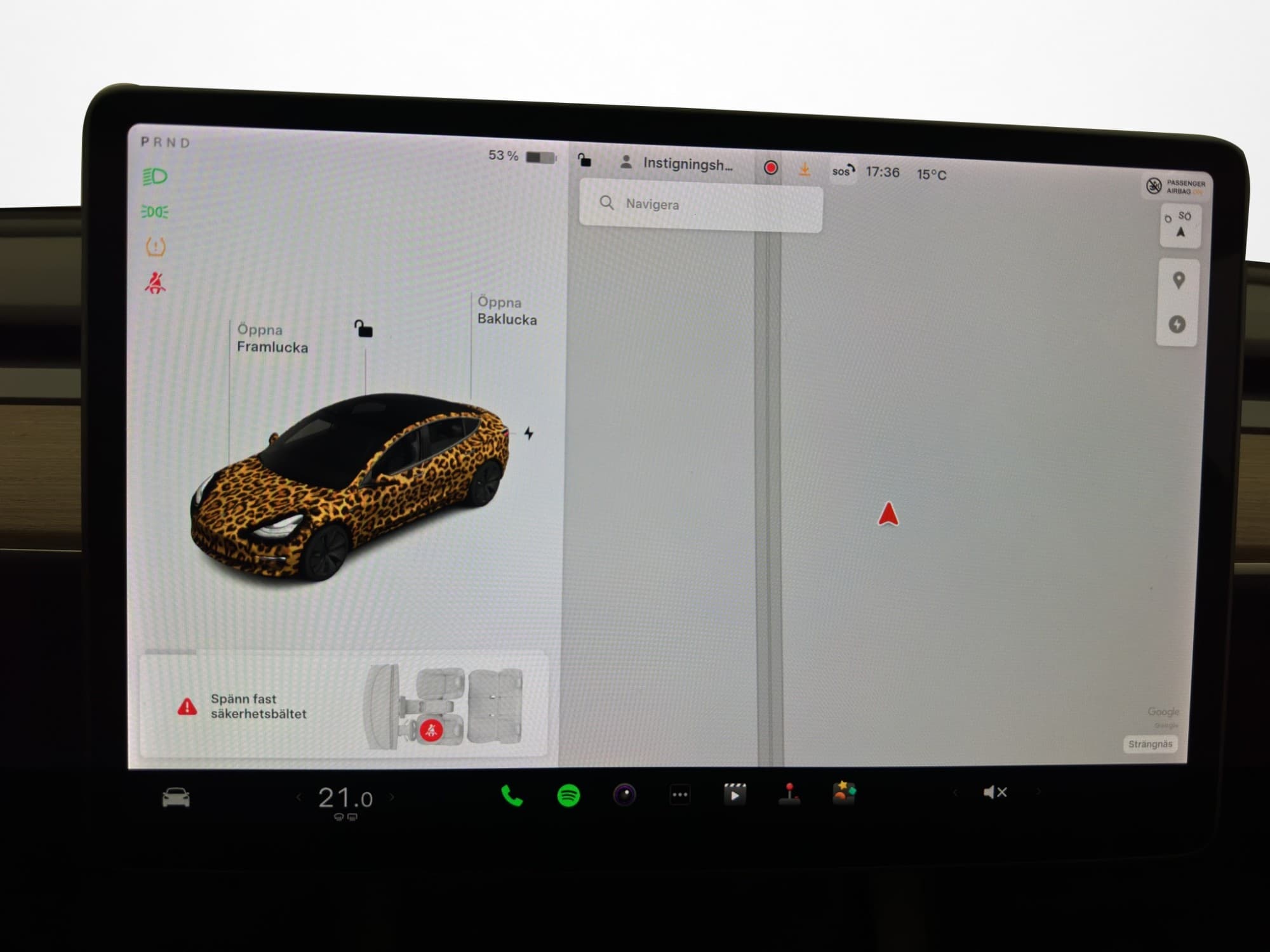Launch the Spotify app

[x=568, y=795]
